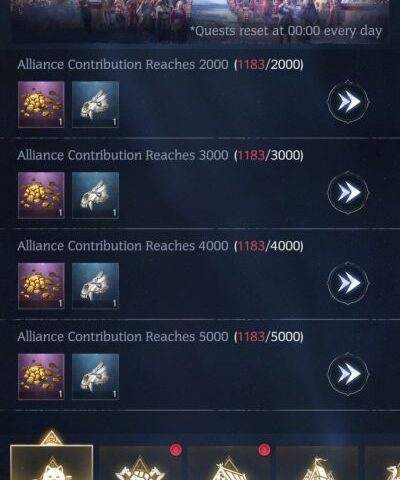The width and height of the screenshot is (400, 480).
Task: Tap gold nuggets reward for 2000 quest
Action: [x=41, y=104]
